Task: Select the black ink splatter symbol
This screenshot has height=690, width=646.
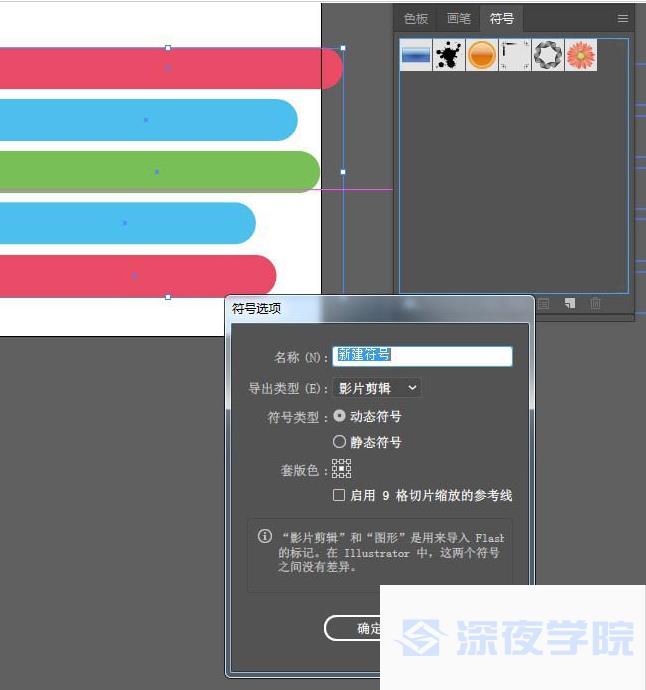Action: pos(449,55)
